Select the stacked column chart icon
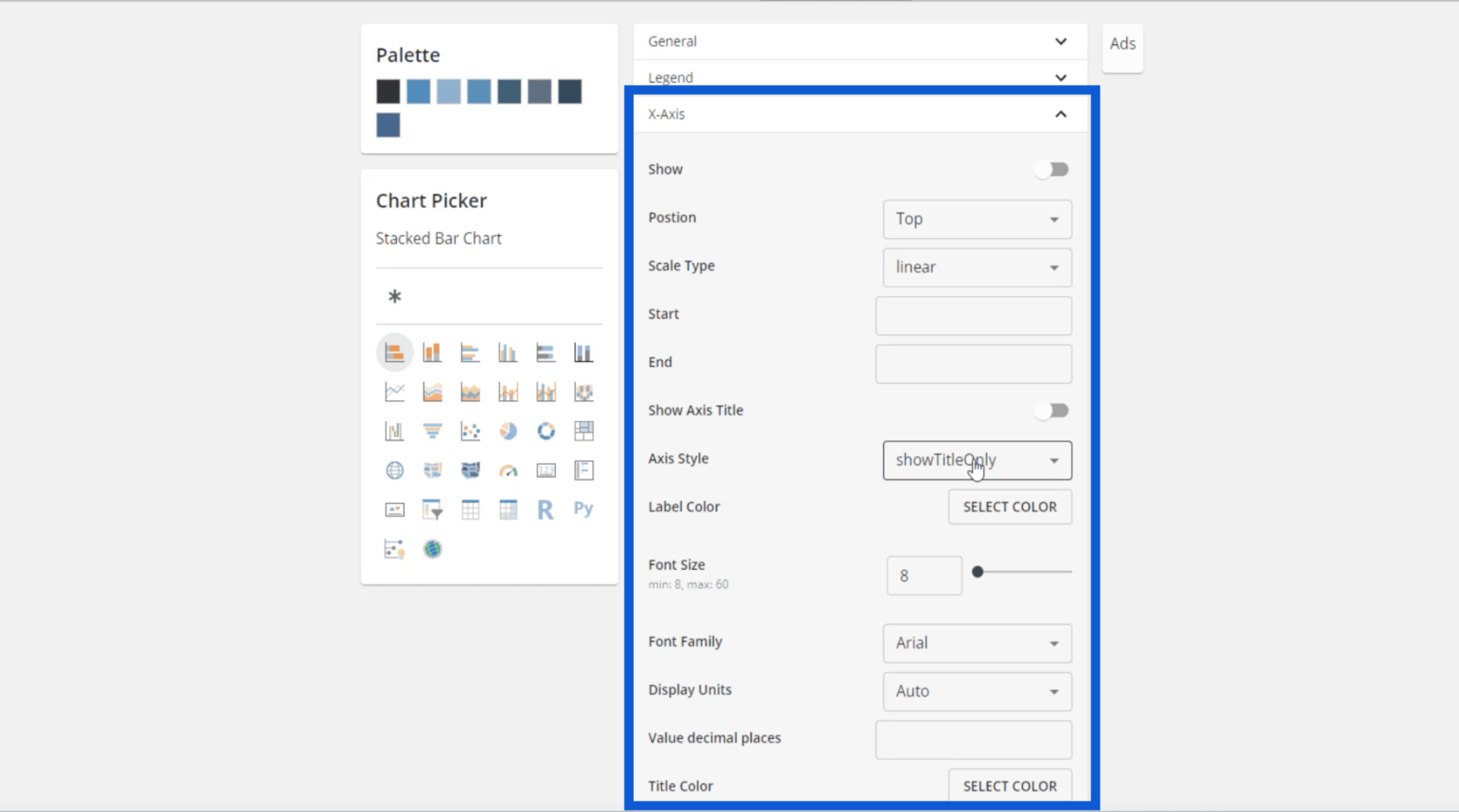1459x812 pixels. coord(432,353)
